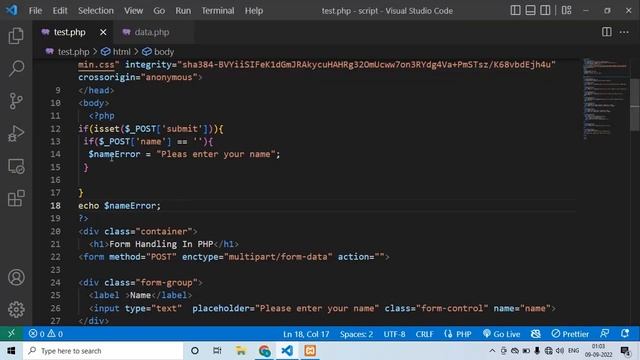Open the Windows Start menu
640x360 pixels.
pos(11,351)
